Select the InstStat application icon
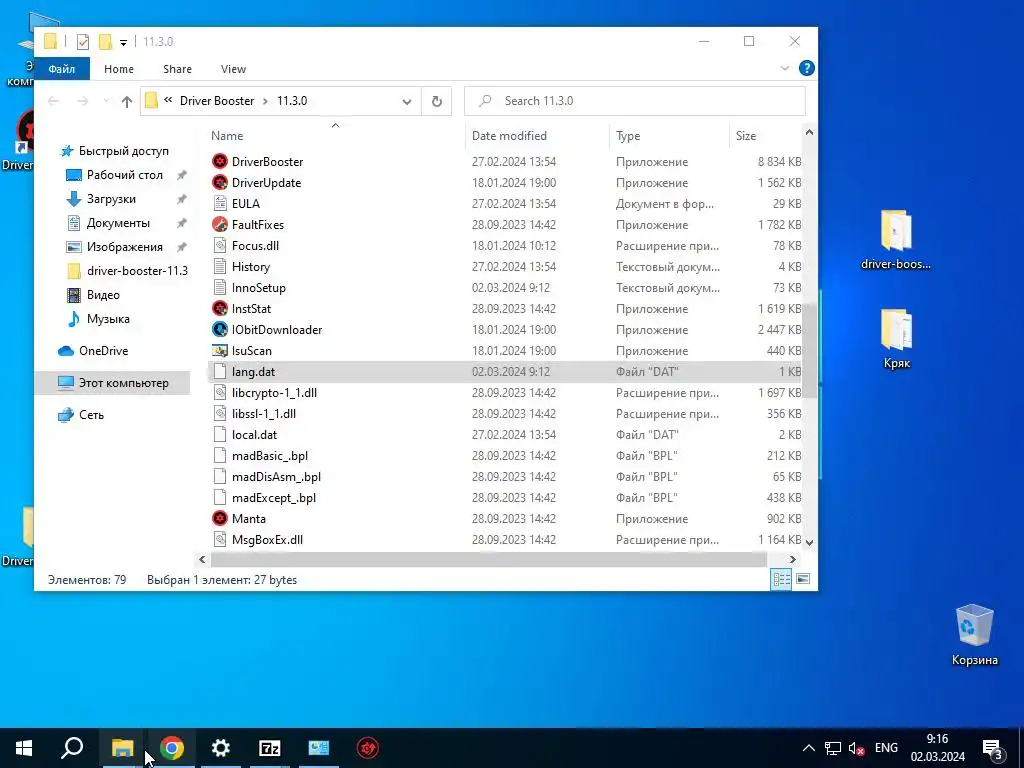 [220, 308]
